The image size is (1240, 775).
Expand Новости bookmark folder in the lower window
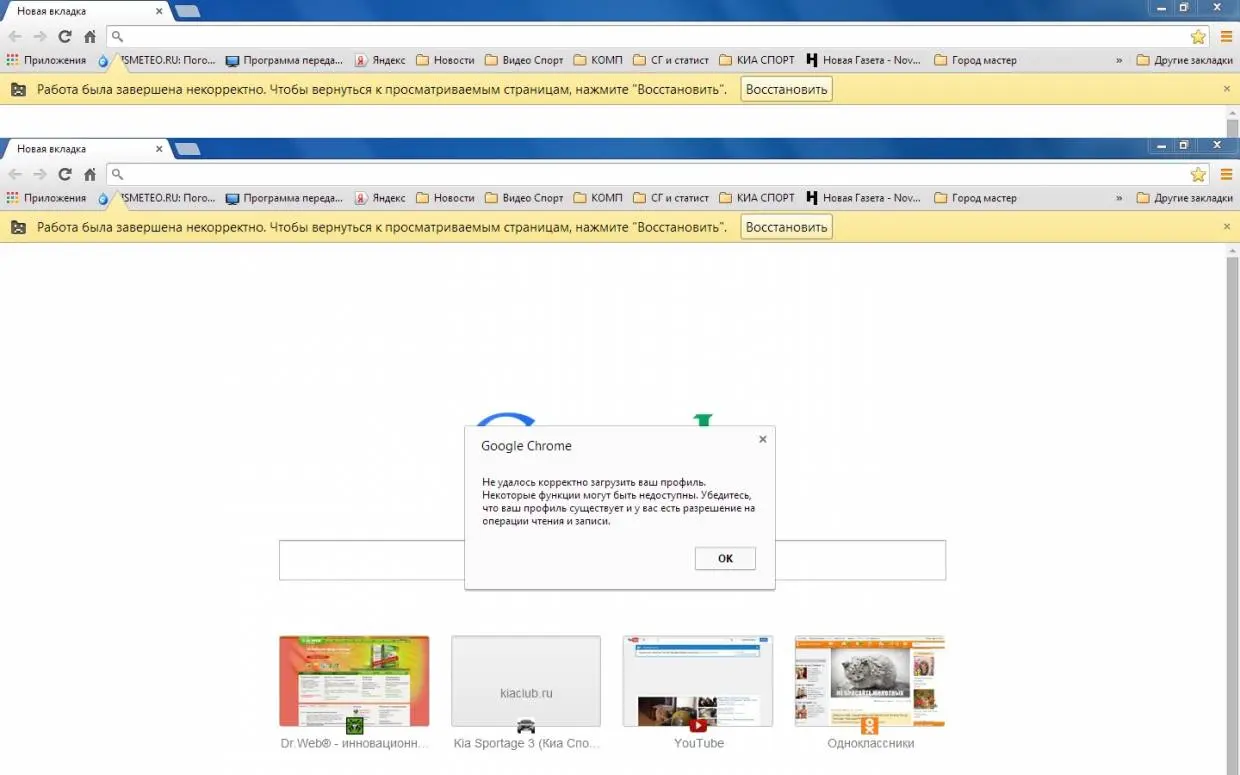(x=445, y=198)
